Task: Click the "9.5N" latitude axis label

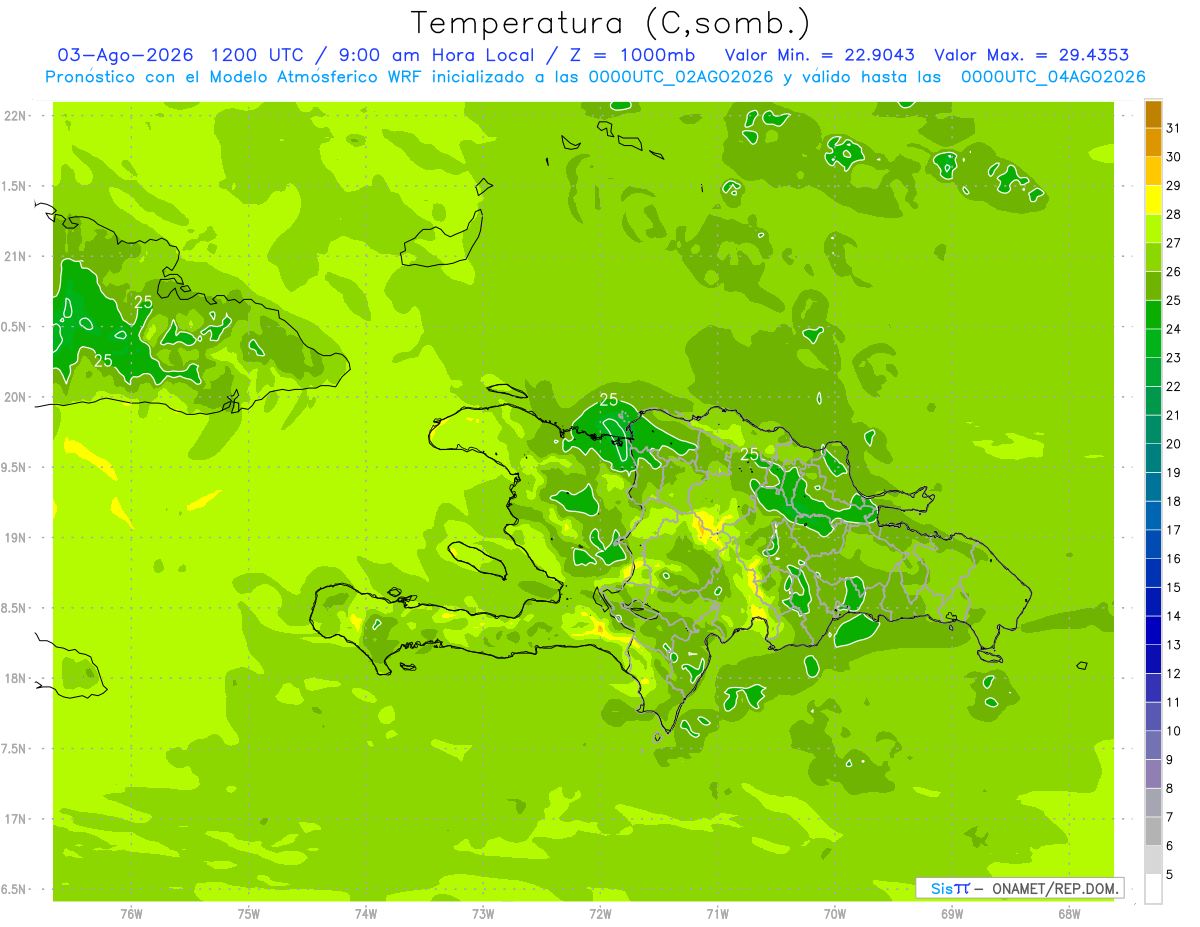Action: [15, 467]
